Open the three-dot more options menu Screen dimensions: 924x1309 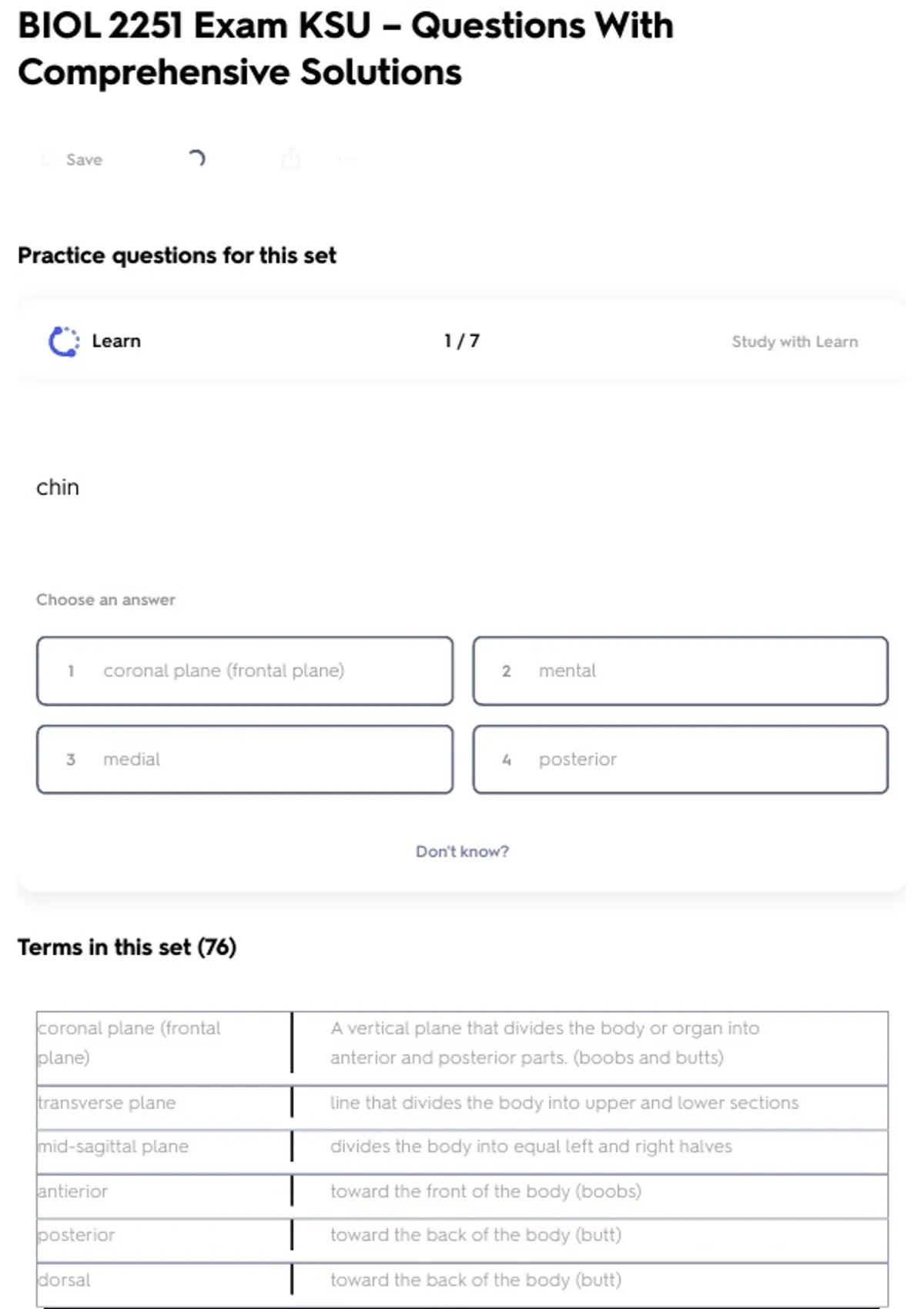tap(346, 159)
